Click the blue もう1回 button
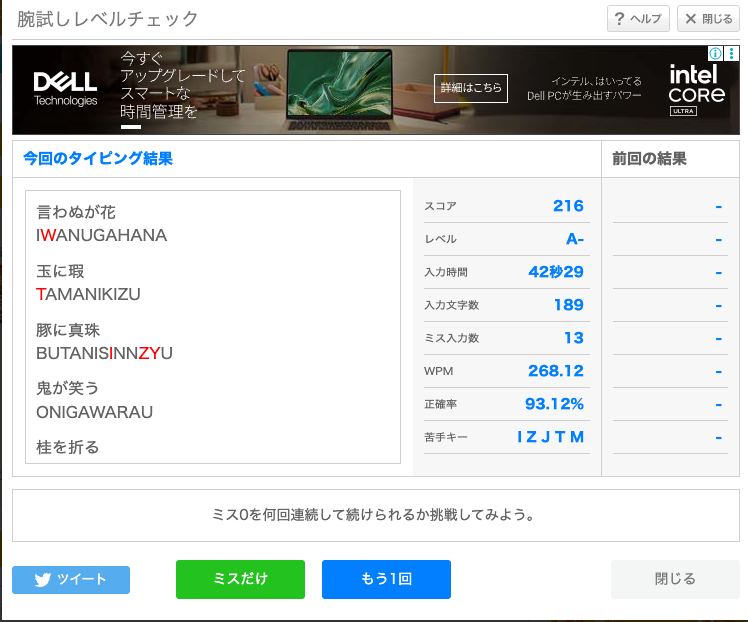Image resolution: width=748 pixels, height=622 pixels. [386, 579]
